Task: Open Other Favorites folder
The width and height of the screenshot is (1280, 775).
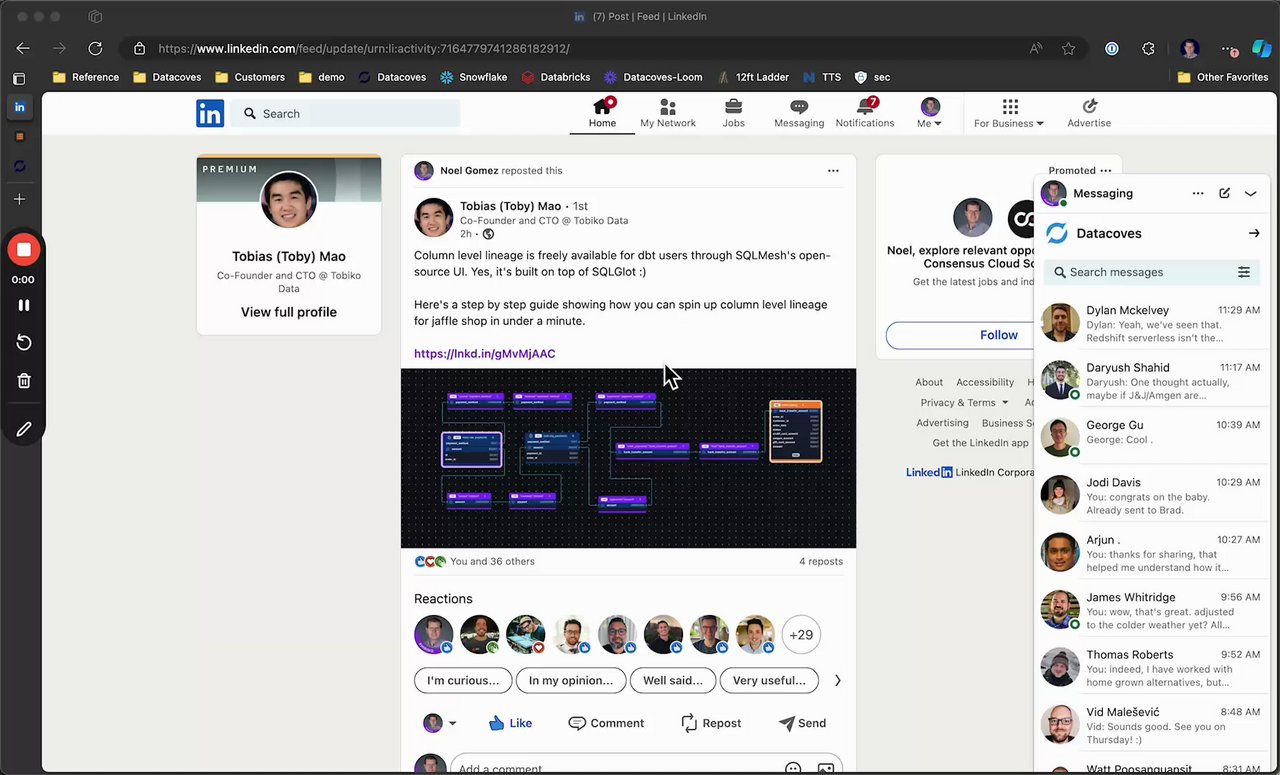Action: tap(1223, 77)
